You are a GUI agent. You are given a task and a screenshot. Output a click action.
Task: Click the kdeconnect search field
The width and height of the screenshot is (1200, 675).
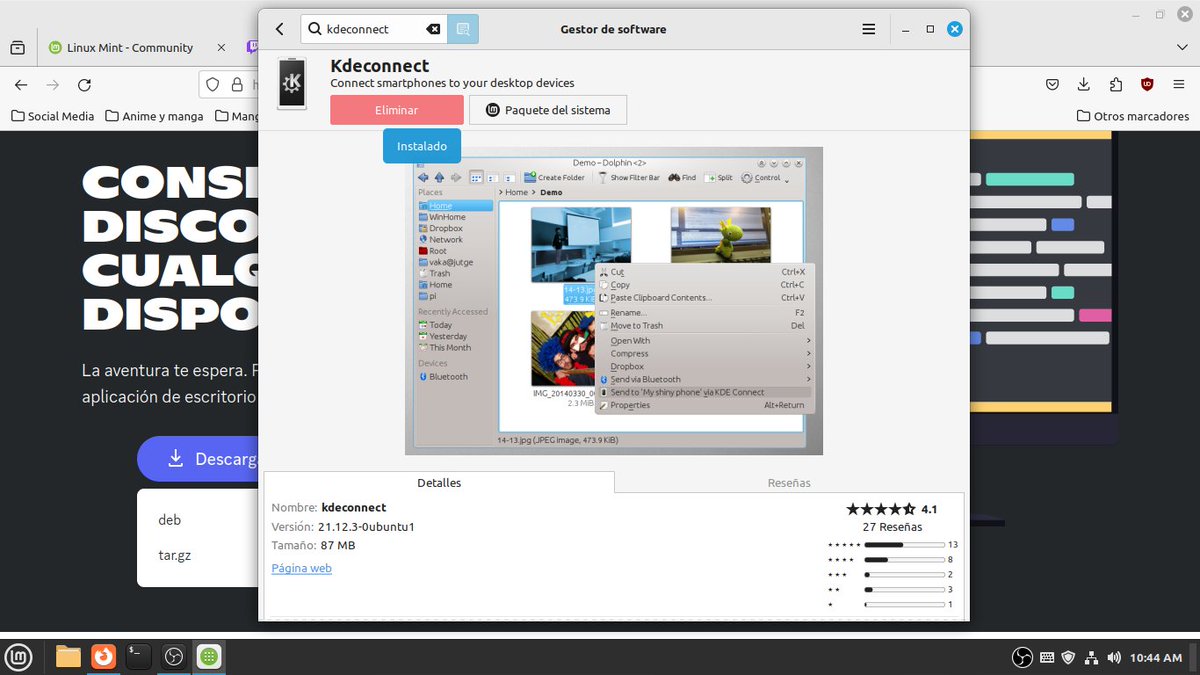click(x=373, y=29)
